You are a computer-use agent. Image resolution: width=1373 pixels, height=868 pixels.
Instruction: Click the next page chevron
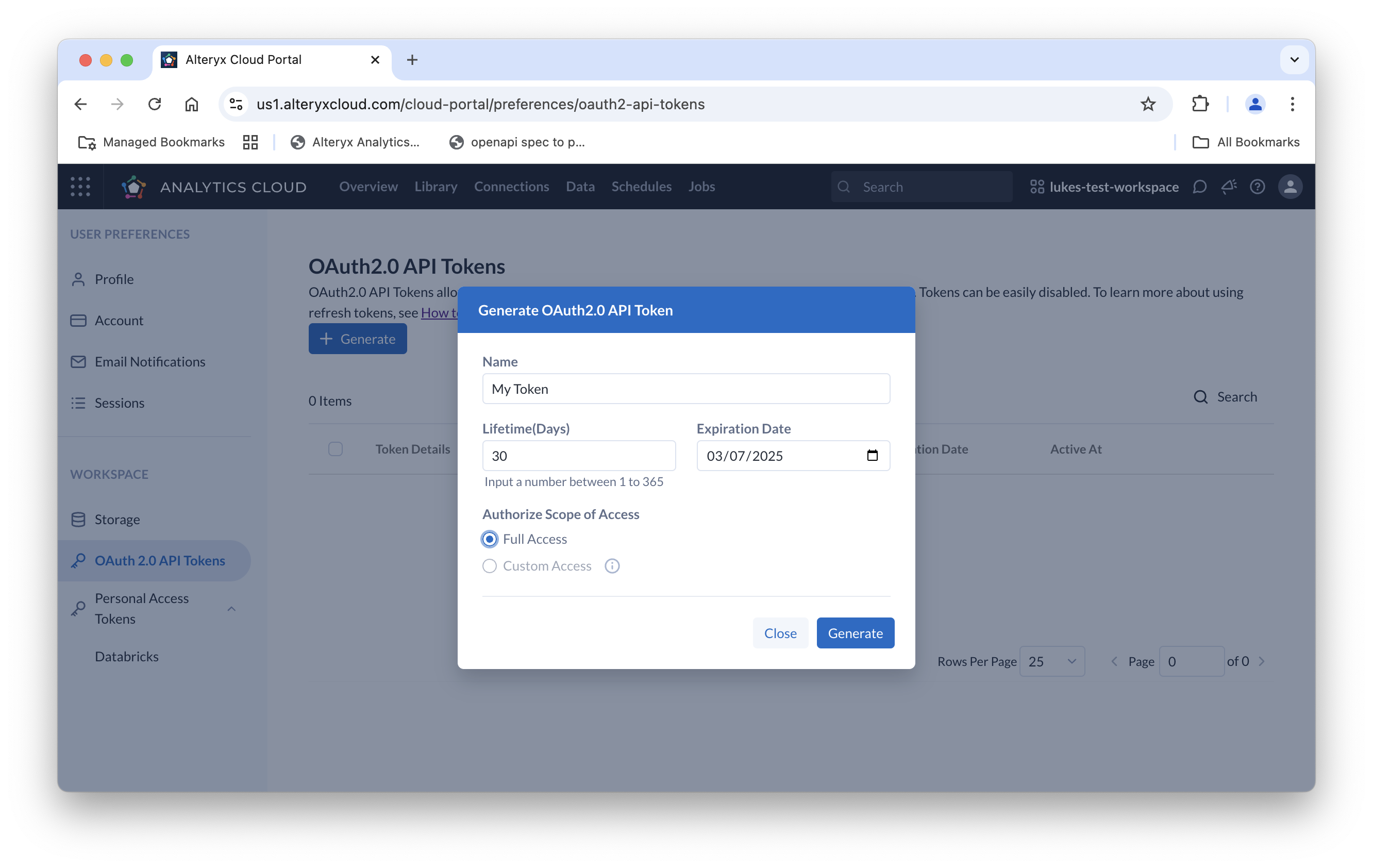(x=1263, y=661)
